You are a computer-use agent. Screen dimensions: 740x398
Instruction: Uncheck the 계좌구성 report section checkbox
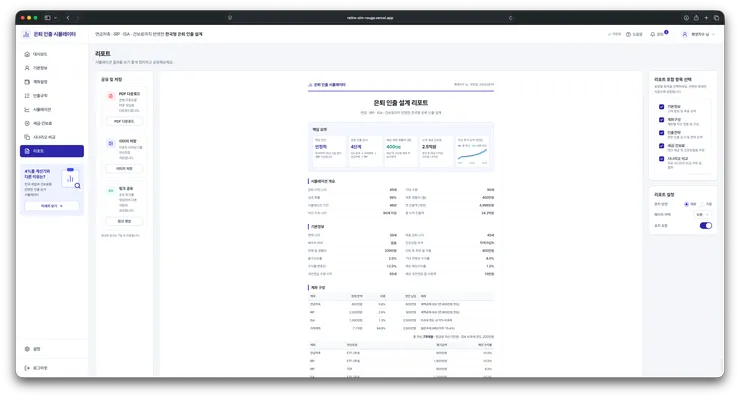pyautogui.click(x=661, y=120)
